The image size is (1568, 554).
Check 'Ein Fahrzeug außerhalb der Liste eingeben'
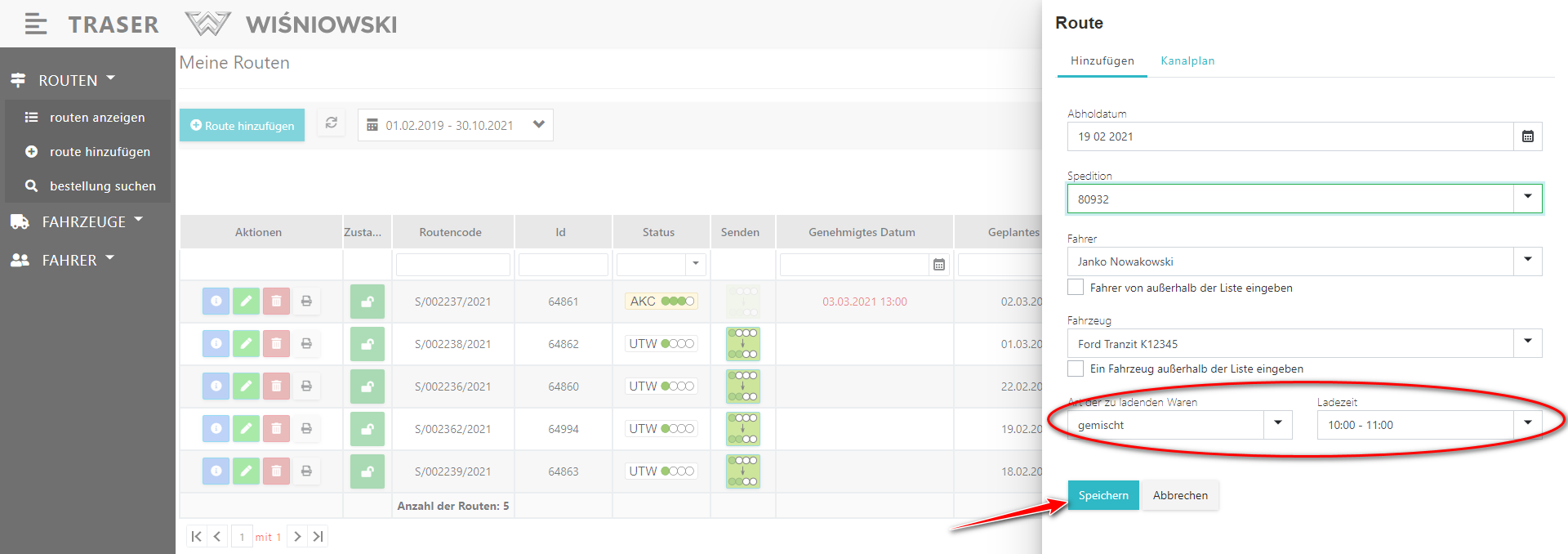coord(1076,369)
